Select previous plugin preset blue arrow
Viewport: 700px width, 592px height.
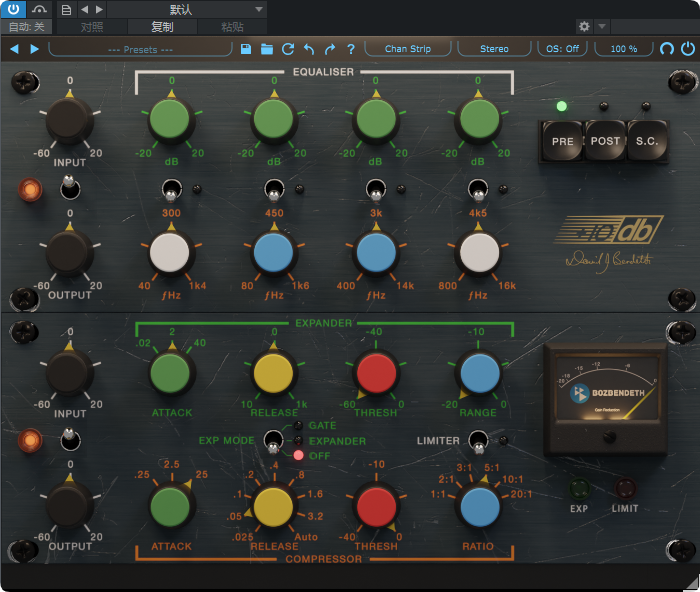14,49
